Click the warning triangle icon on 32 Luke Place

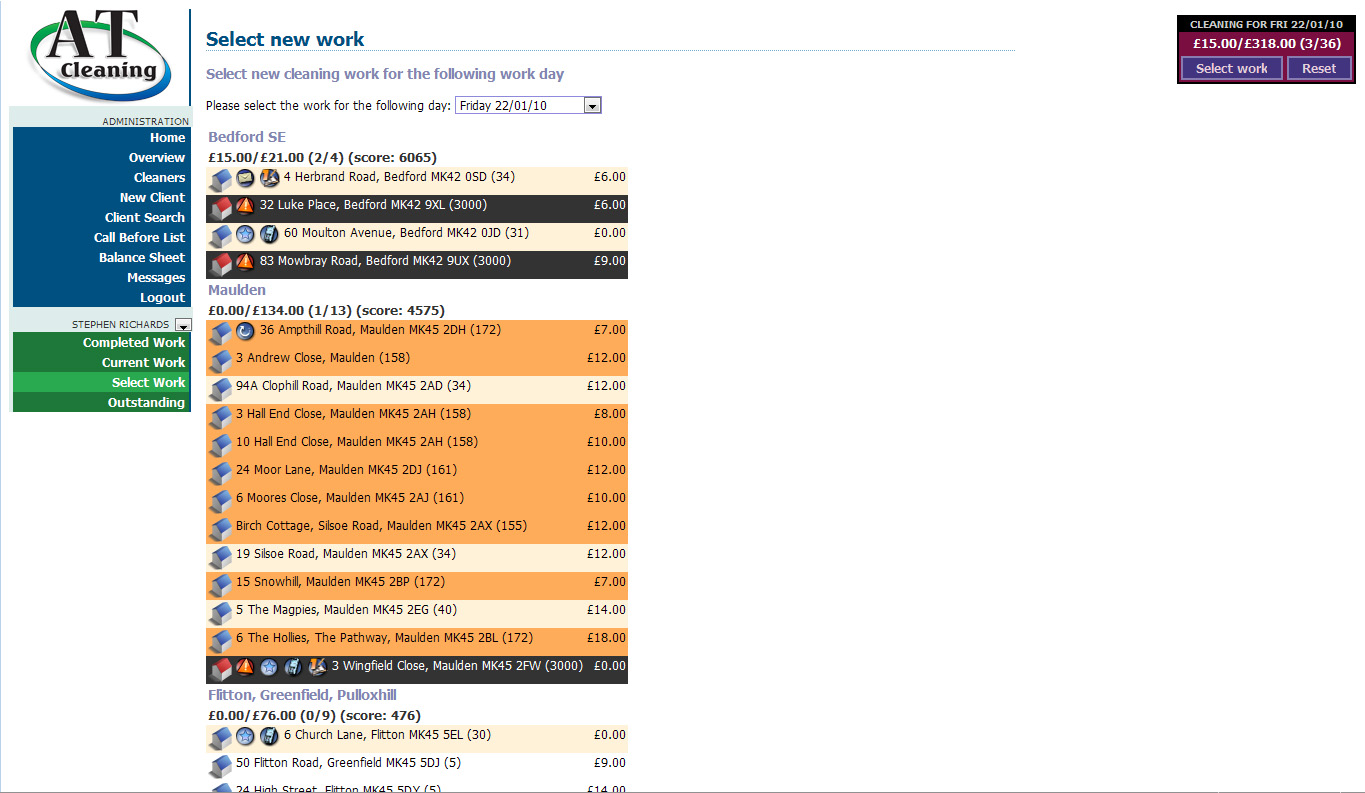click(245, 207)
